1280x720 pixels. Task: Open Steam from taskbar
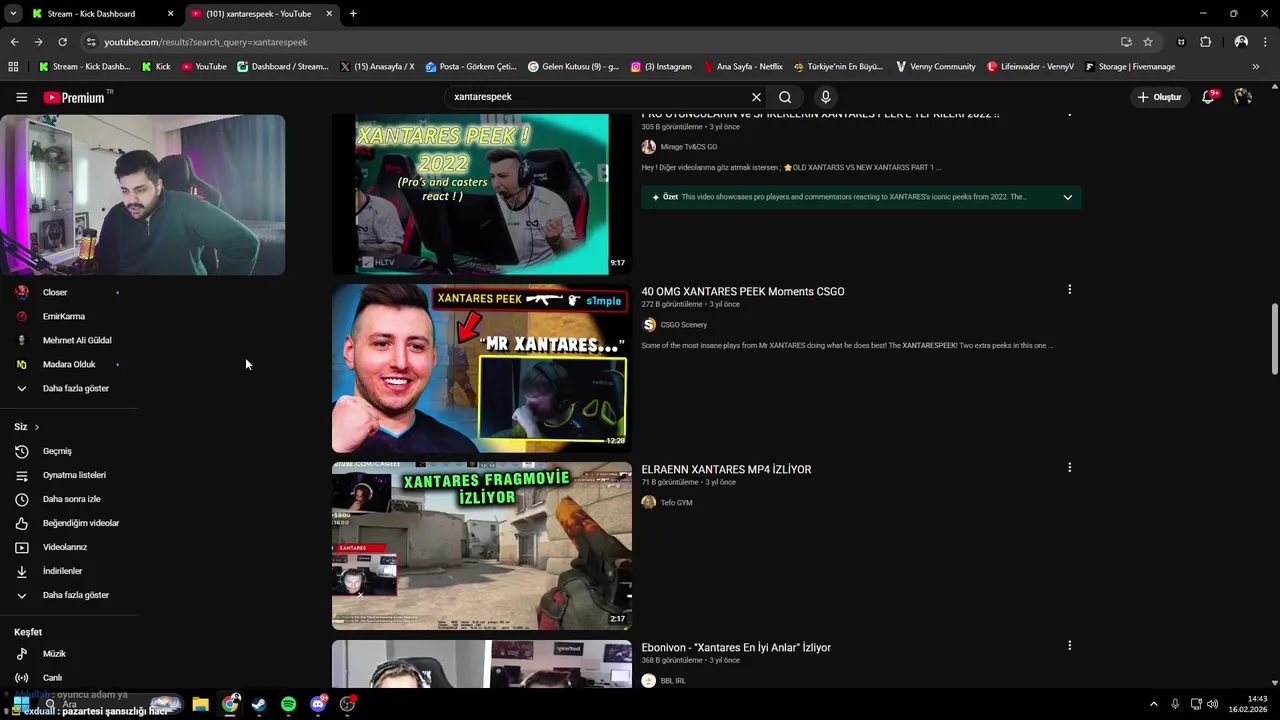[259, 704]
